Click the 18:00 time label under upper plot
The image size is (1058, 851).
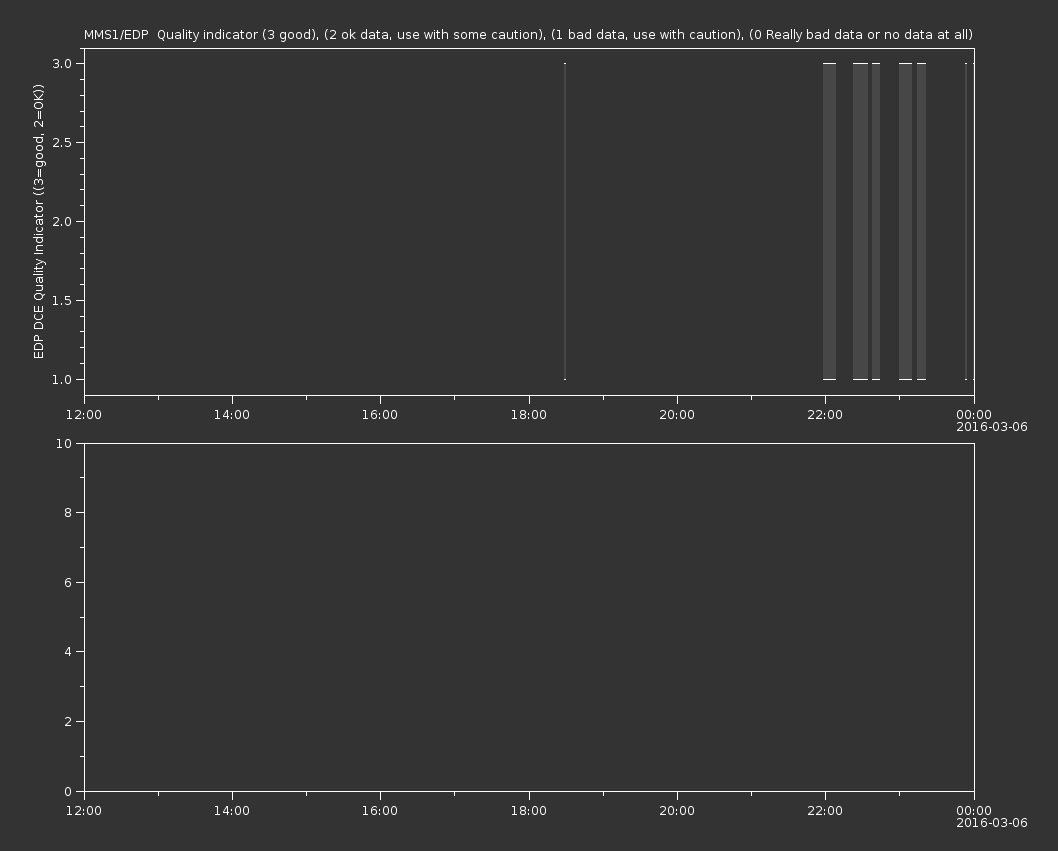528,414
